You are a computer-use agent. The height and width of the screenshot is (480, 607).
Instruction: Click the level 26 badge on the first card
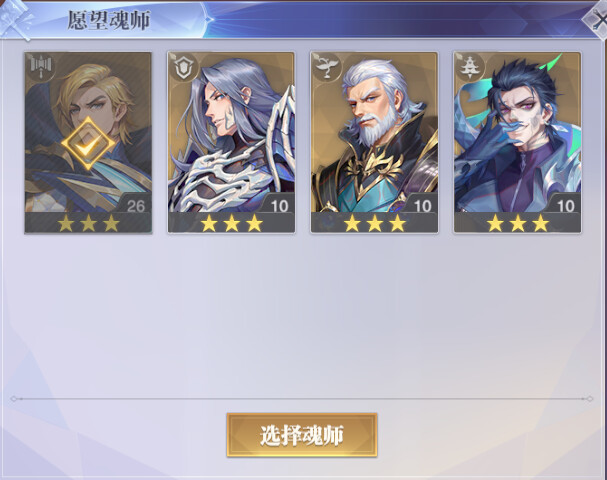135,204
